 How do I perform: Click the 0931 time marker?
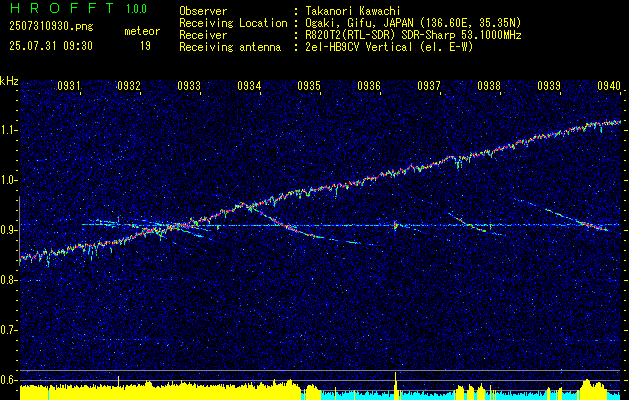69,85
